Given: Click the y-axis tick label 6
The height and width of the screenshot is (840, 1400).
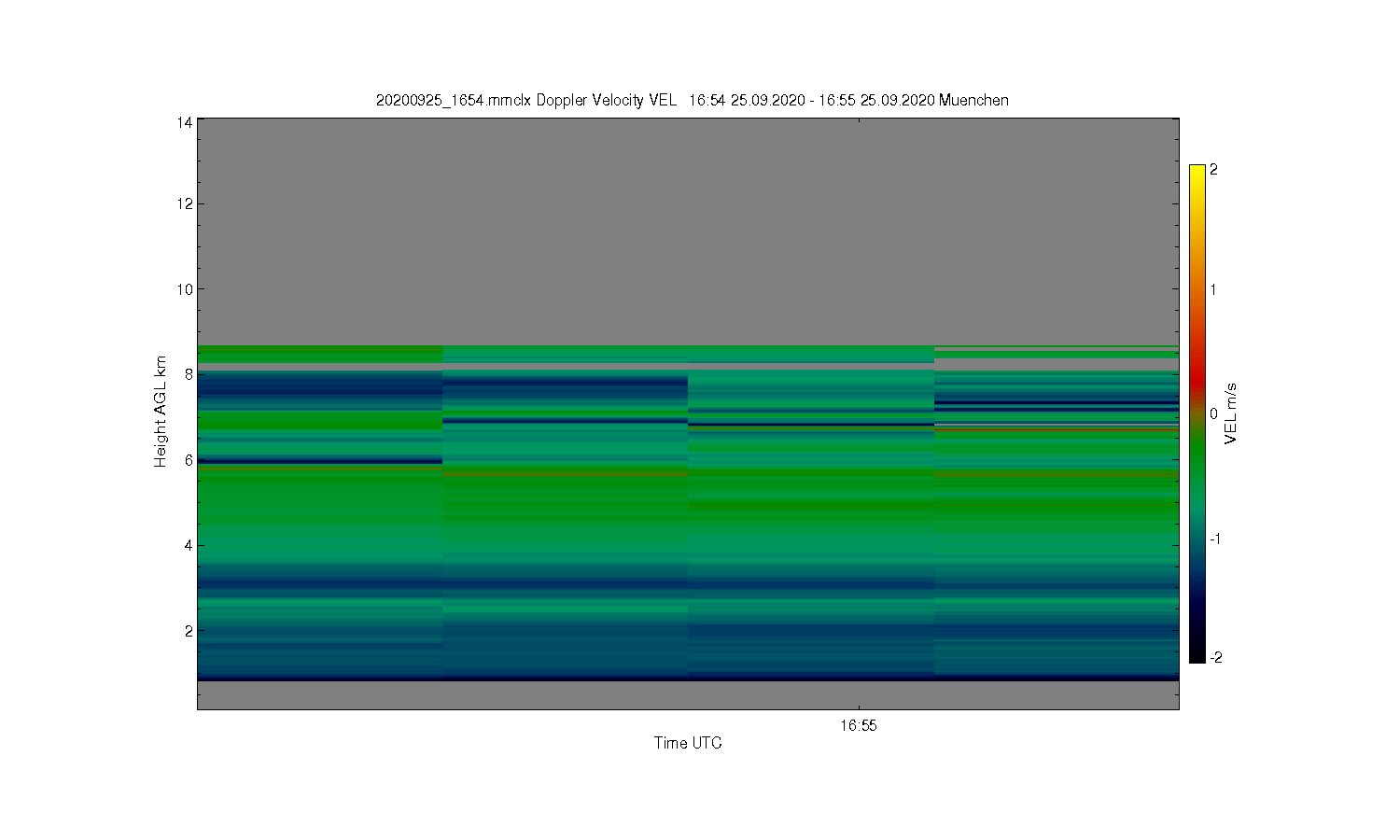Looking at the screenshot, I should pos(189,460).
